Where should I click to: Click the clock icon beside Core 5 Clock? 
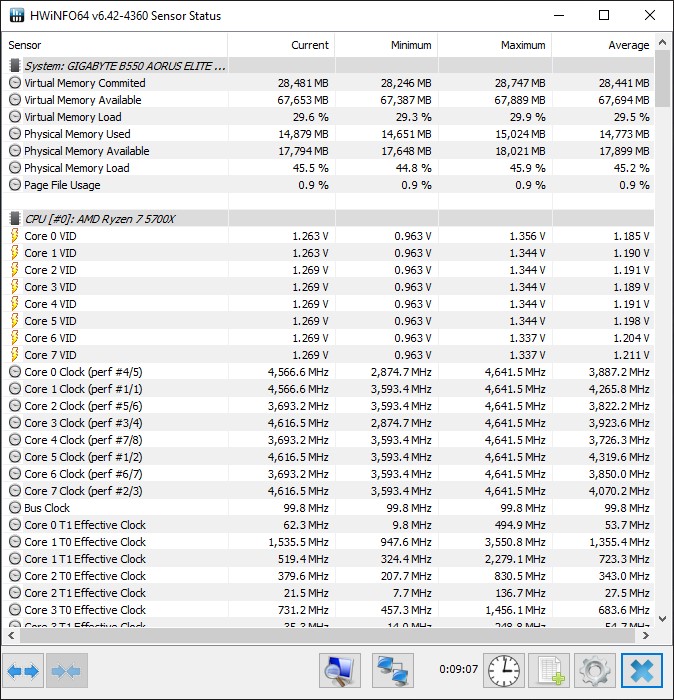15,457
